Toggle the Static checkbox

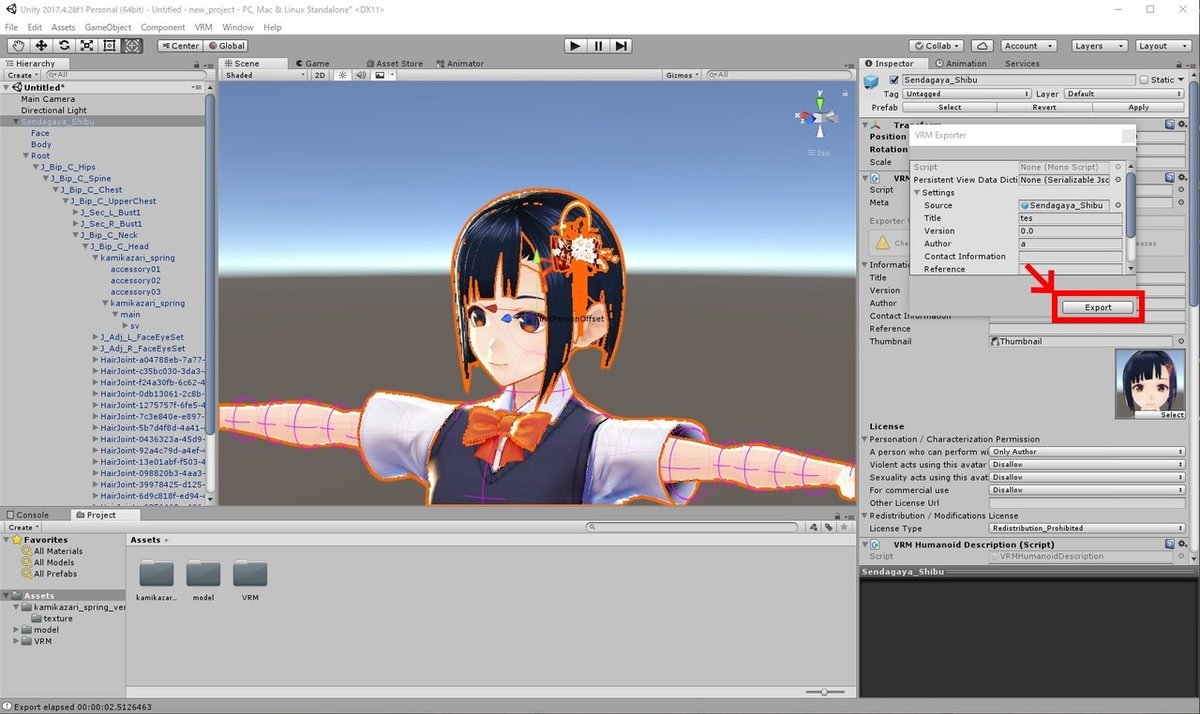(1144, 80)
